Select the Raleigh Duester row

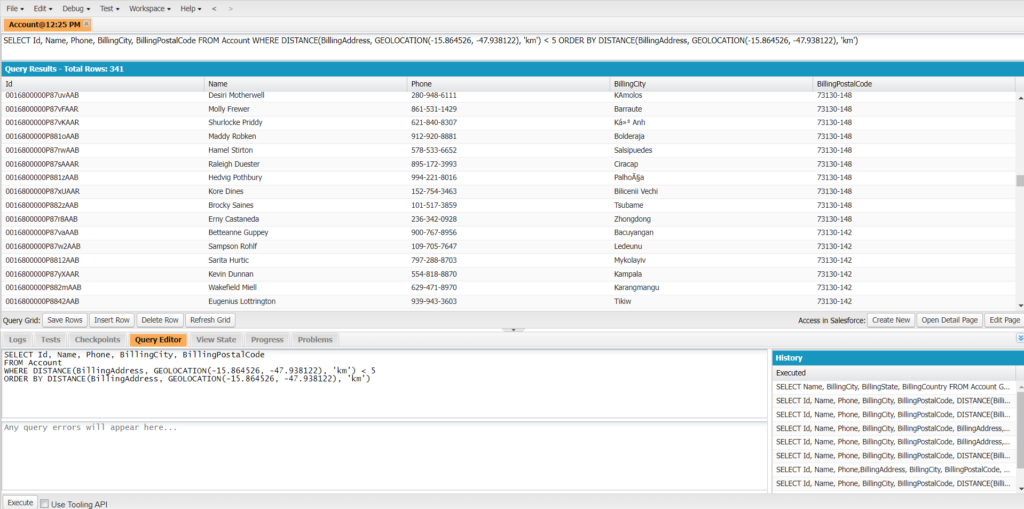(x=508, y=164)
